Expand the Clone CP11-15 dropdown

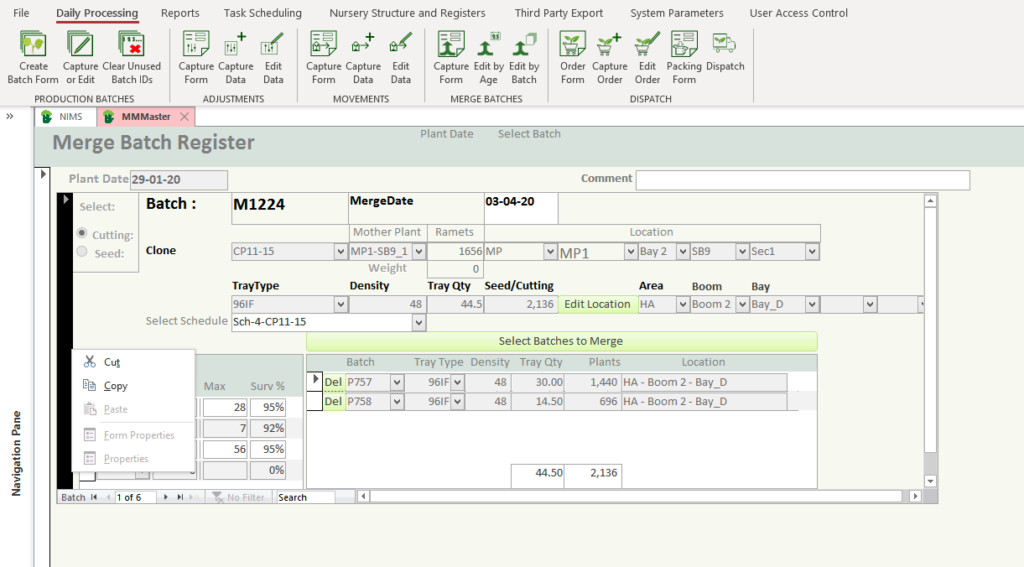coord(340,252)
